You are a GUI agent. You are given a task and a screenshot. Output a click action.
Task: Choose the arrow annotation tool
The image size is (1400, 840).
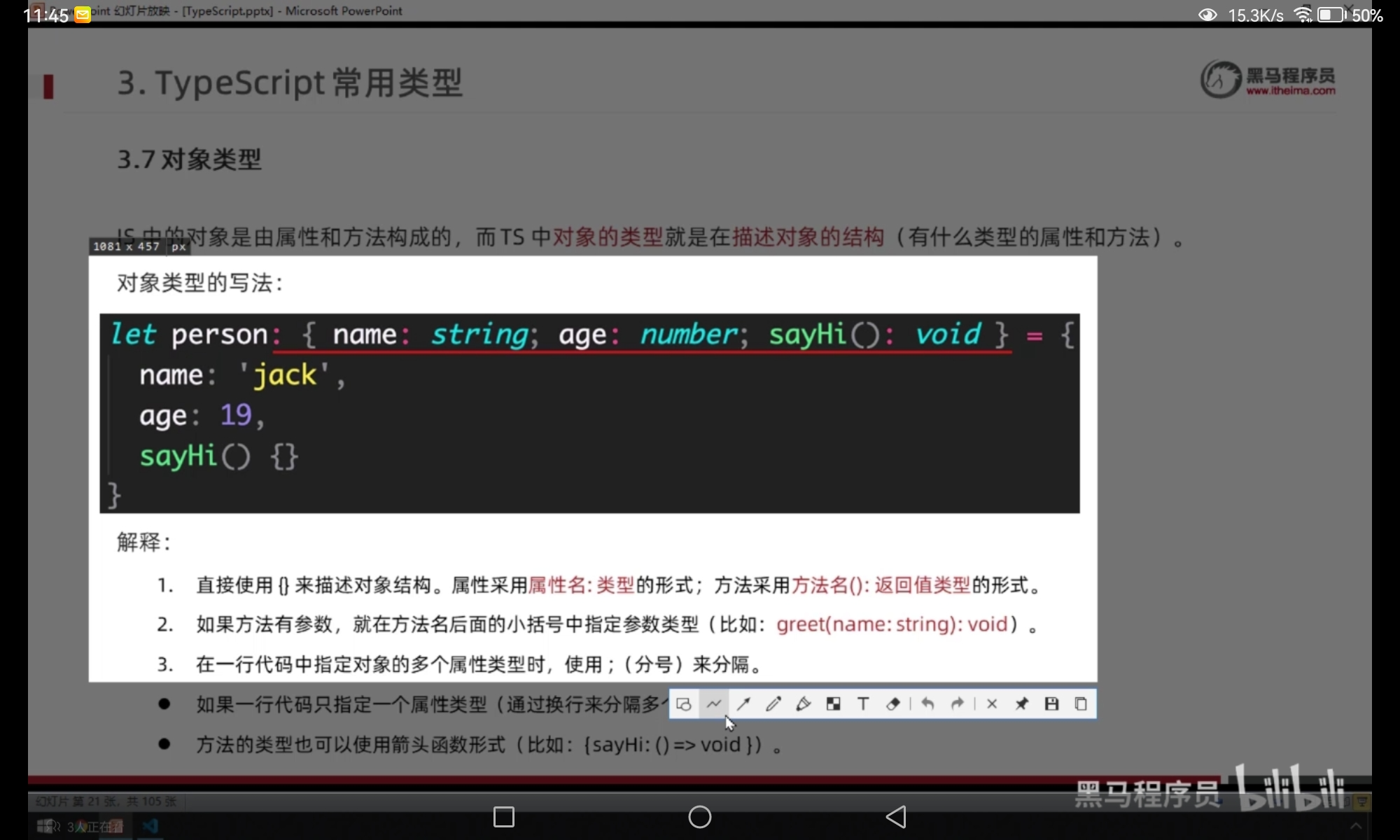(x=743, y=704)
